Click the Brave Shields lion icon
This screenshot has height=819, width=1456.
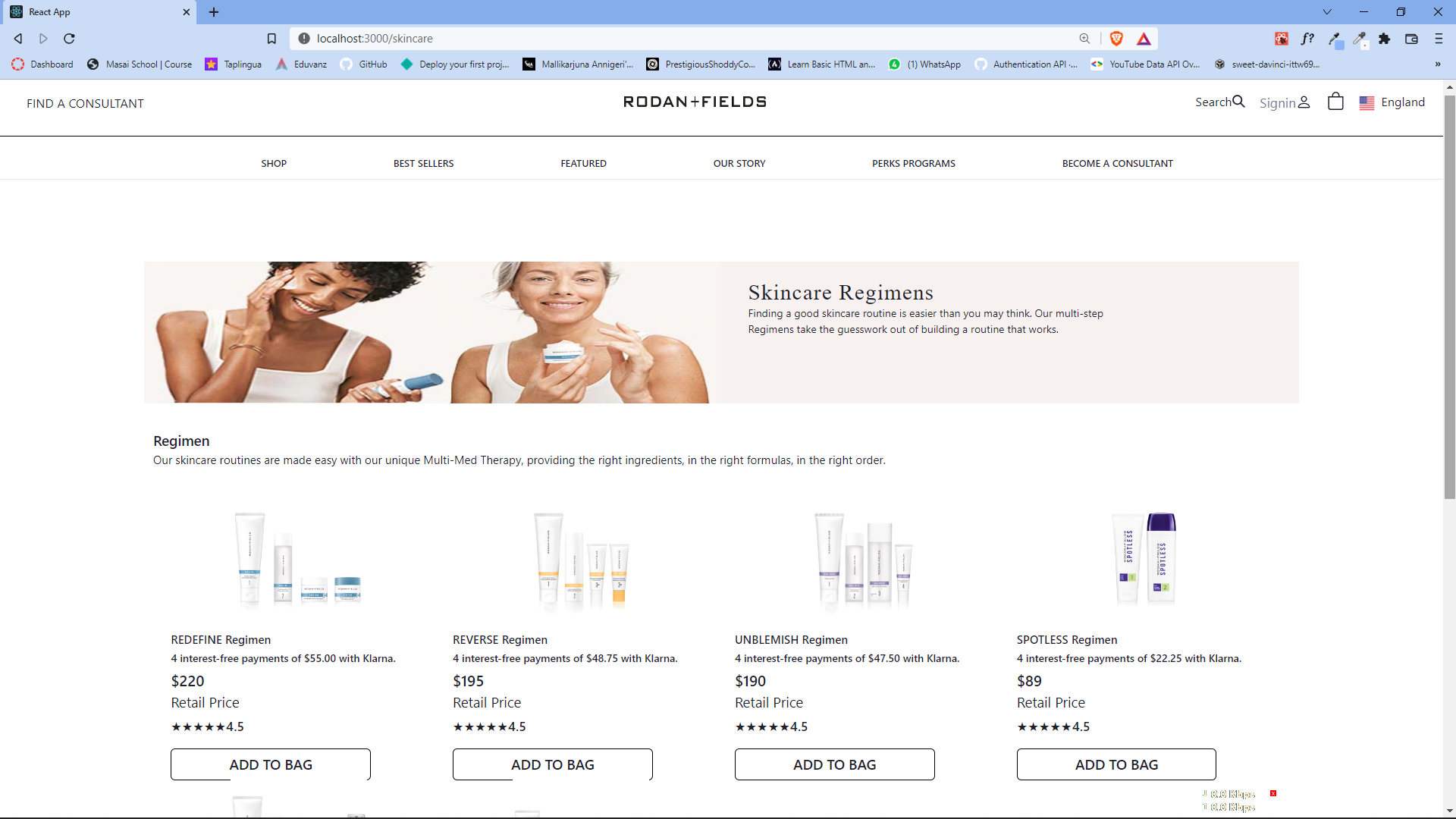(x=1116, y=39)
